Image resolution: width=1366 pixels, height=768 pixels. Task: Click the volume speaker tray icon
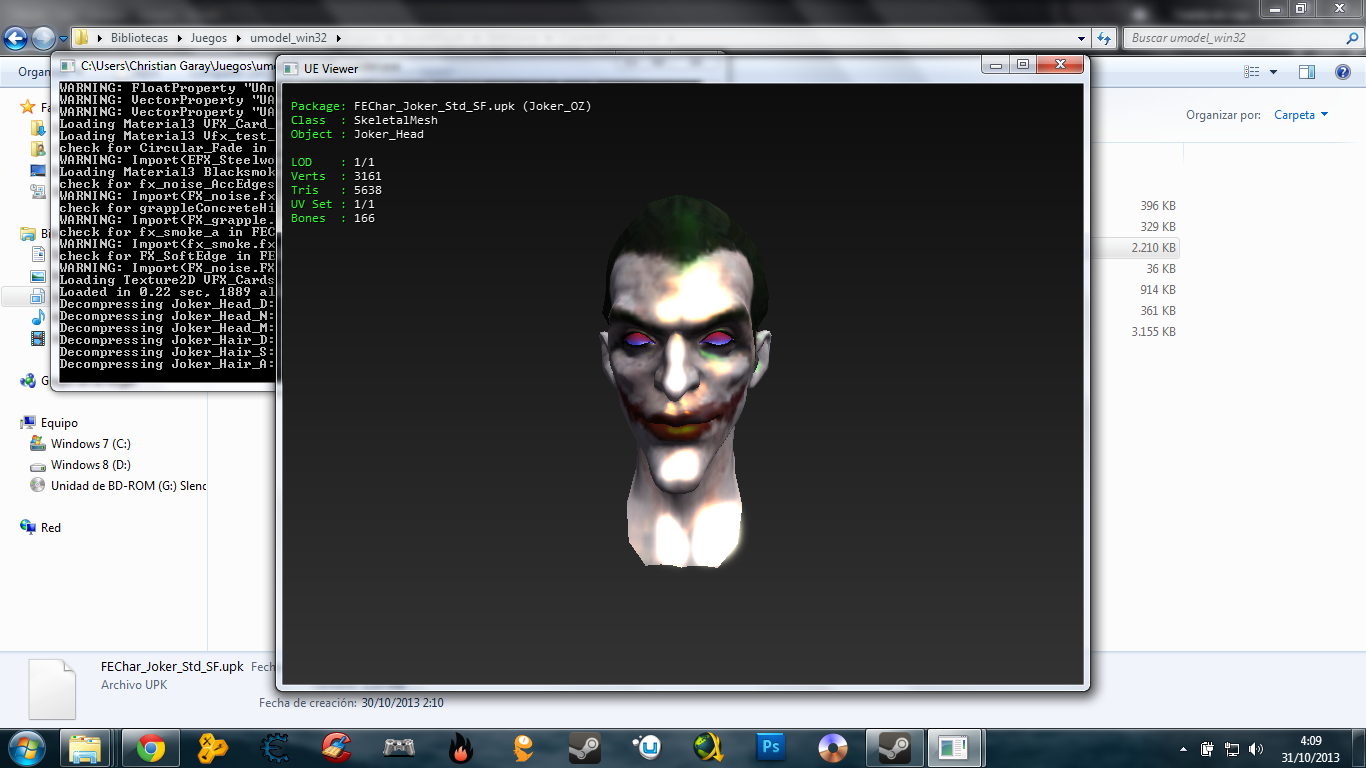[x=1255, y=749]
